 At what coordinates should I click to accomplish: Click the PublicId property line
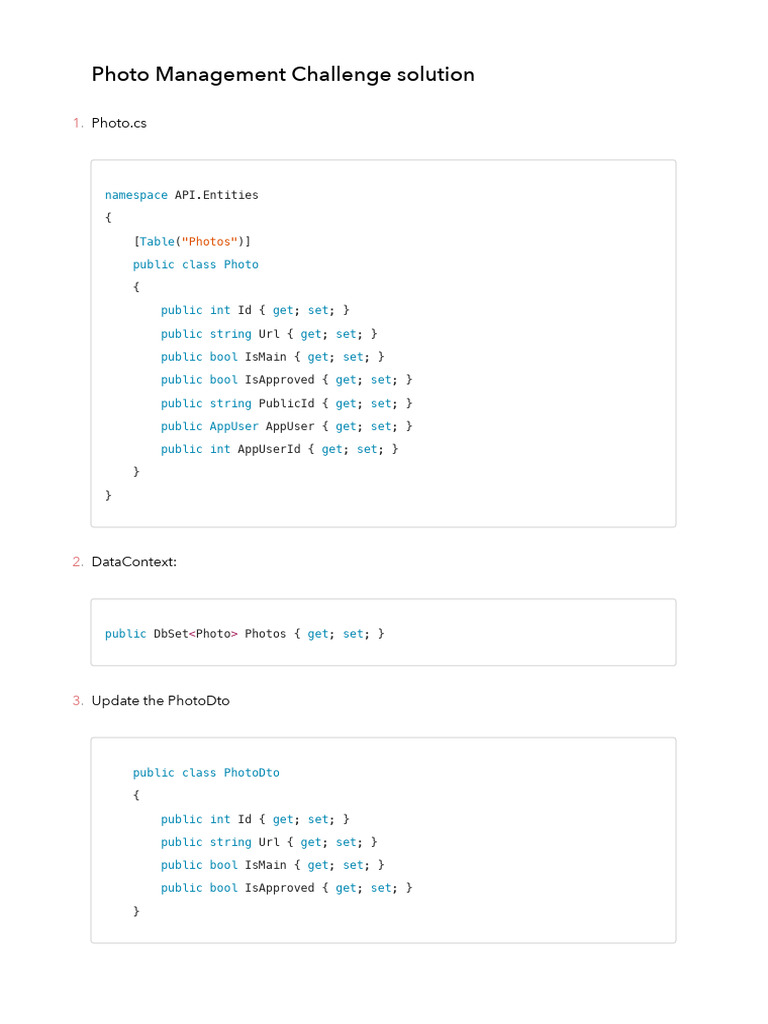[286, 403]
